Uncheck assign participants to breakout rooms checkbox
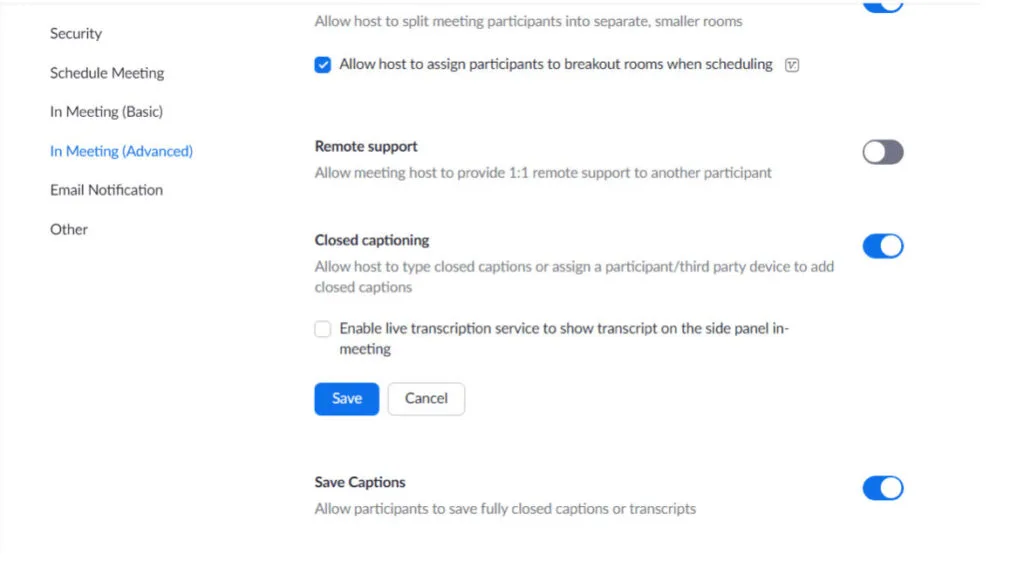The height and width of the screenshot is (562, 1024). pos(323,65)
